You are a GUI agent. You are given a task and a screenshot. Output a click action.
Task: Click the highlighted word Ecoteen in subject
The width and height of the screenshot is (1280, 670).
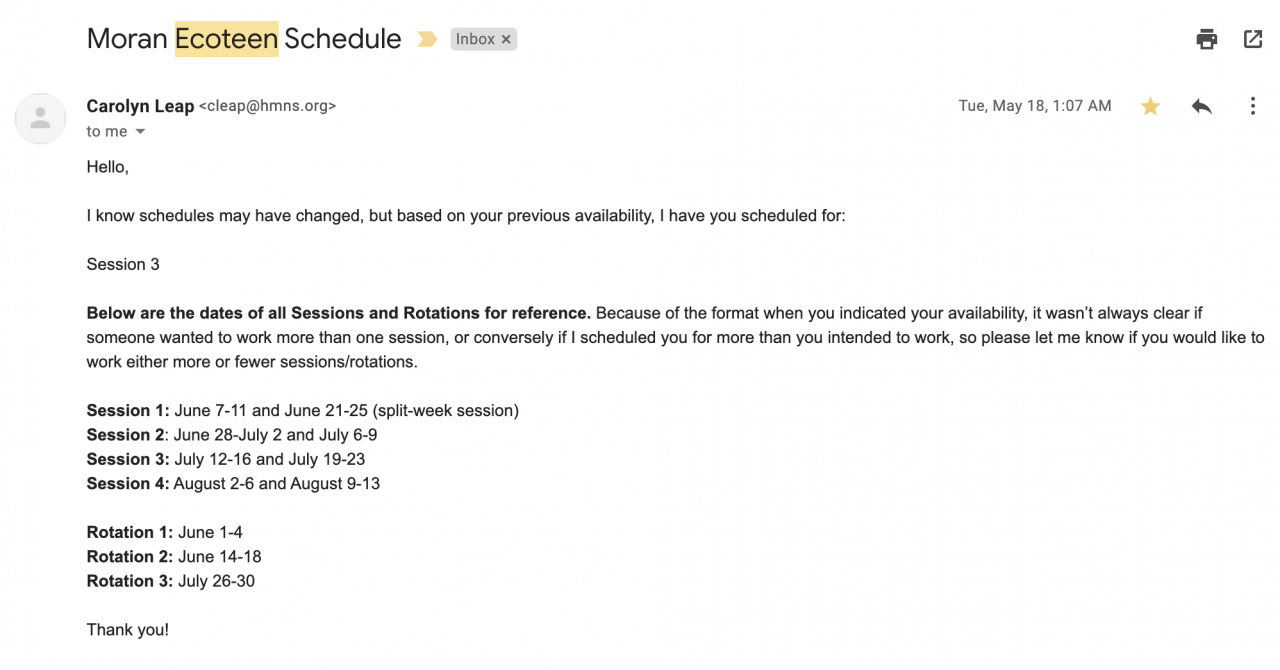tap(226, 40)
